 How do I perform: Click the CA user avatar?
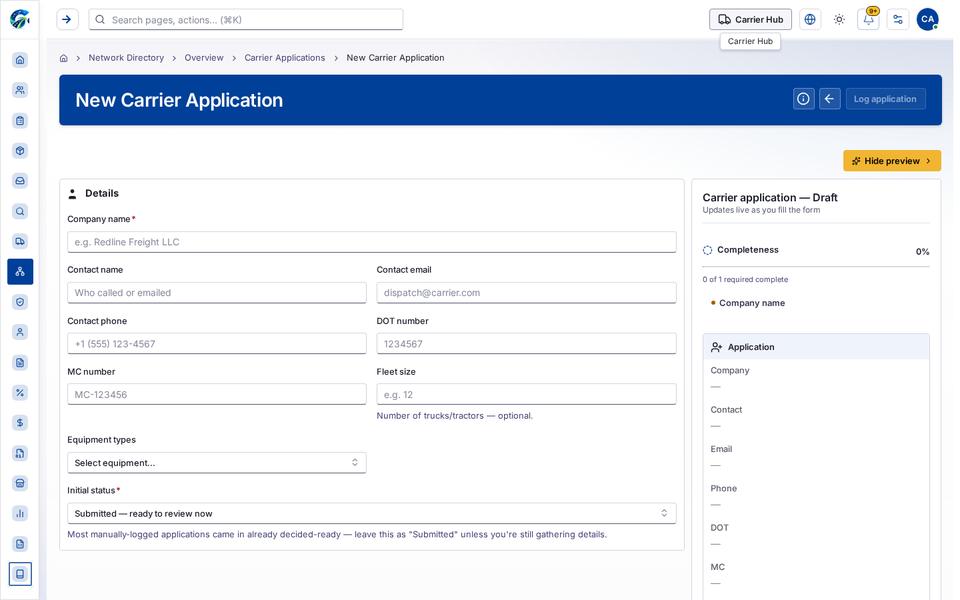pos(927,19)
